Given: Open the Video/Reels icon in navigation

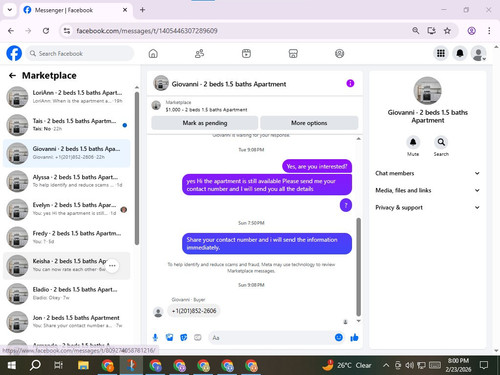Looking at the screenshot, I should coord(246,53).
